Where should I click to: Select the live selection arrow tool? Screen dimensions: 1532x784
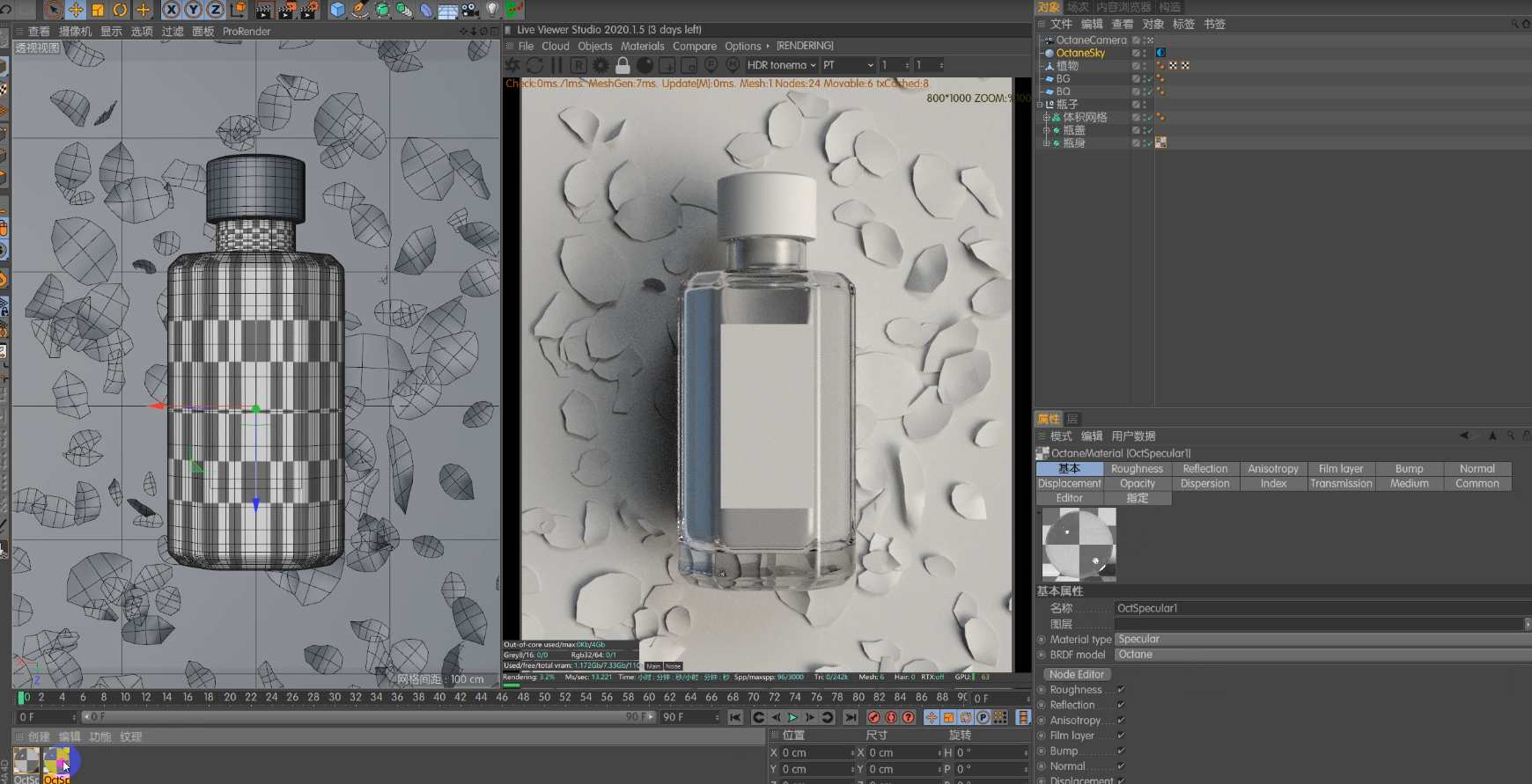click(54, 10)
